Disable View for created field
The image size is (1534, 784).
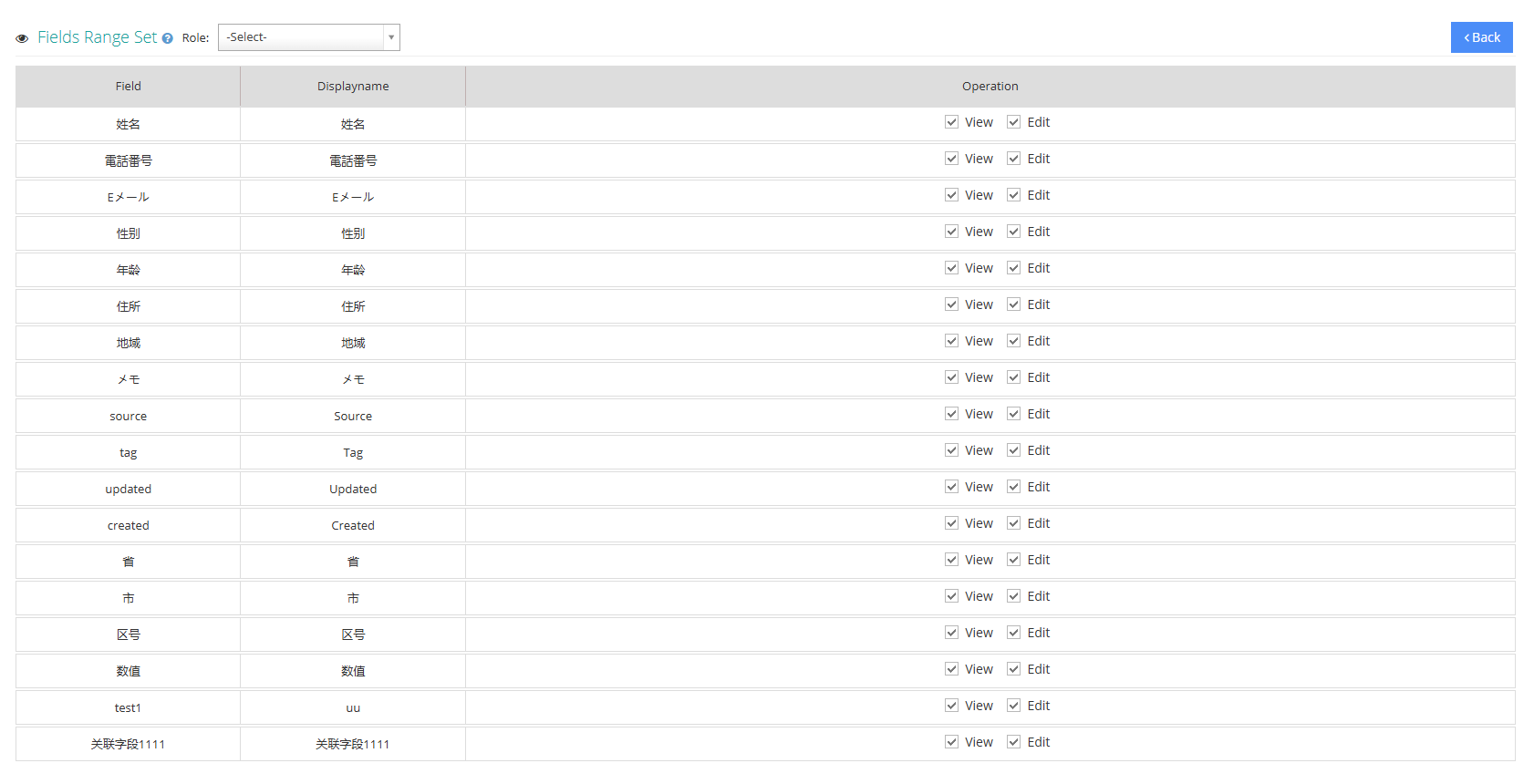tap(951, 523)
